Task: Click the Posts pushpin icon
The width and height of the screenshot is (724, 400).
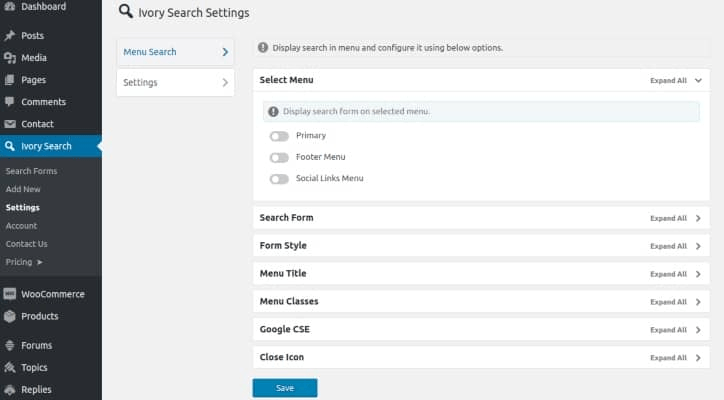Action: [9, 36]
